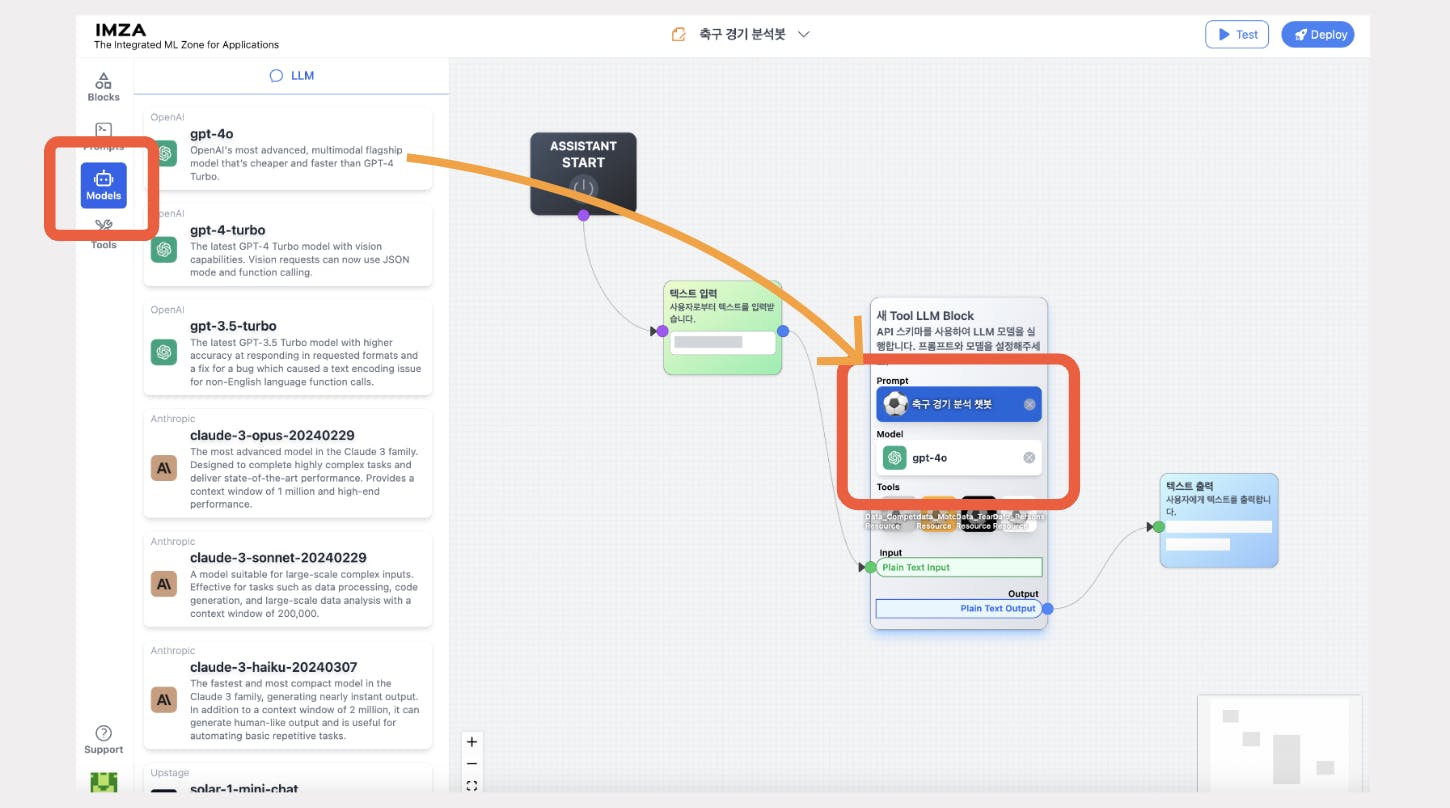Select the claude-3-haiku-20240307 model title

click(x=273, y=667)
